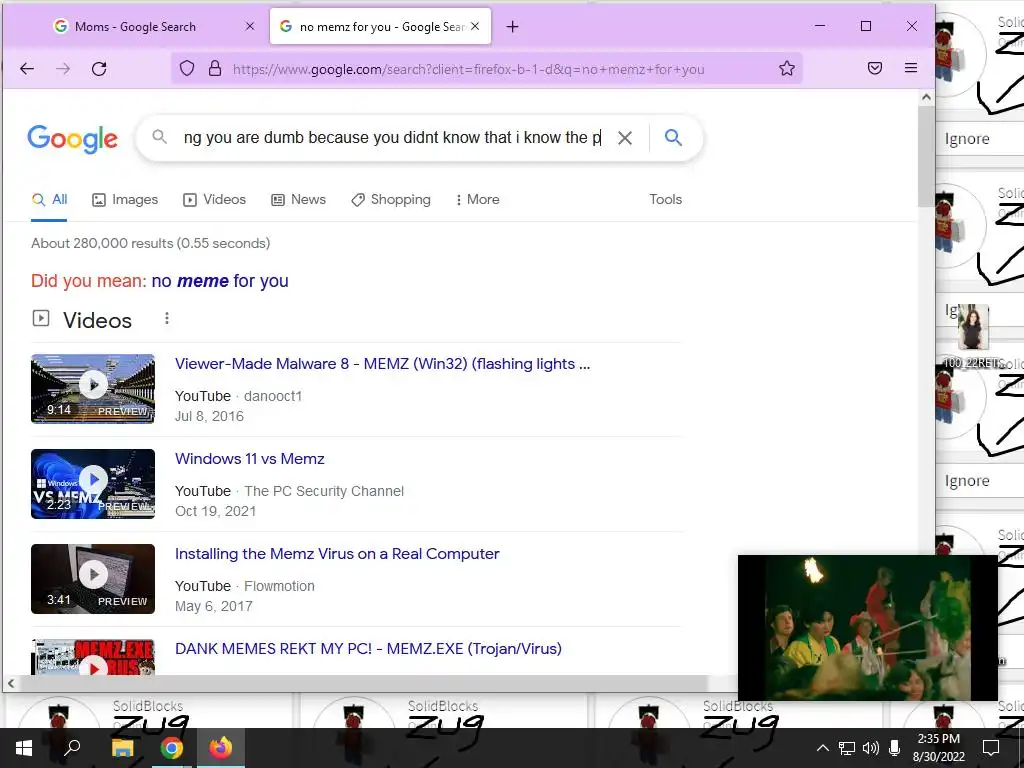This screenshot has width=1024, height=768.
Task: Open the shield tracking protection icon
Action: 187,69
